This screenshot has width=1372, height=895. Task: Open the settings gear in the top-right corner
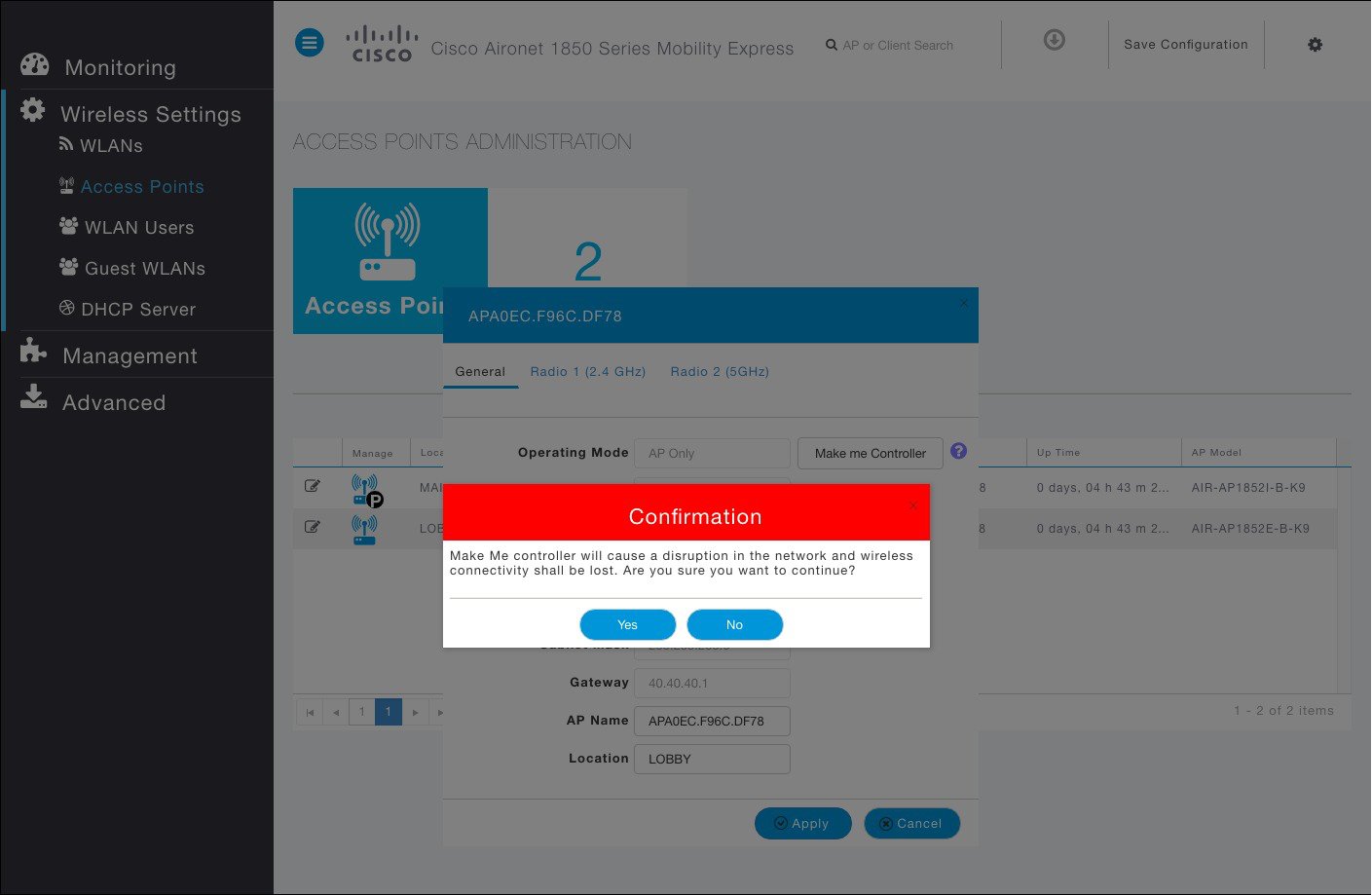point(1315,45)
